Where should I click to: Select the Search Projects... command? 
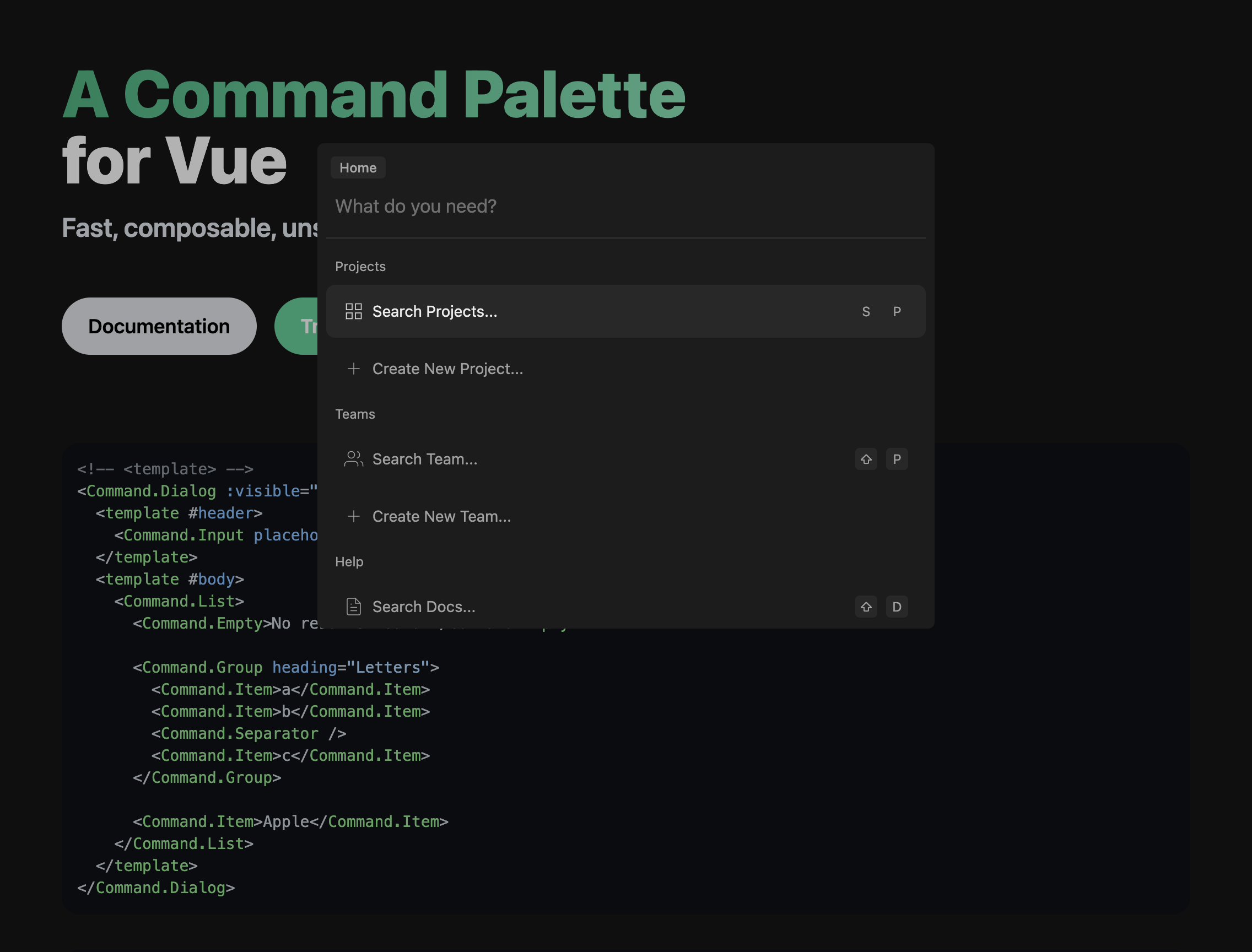[x=625, y=311]
